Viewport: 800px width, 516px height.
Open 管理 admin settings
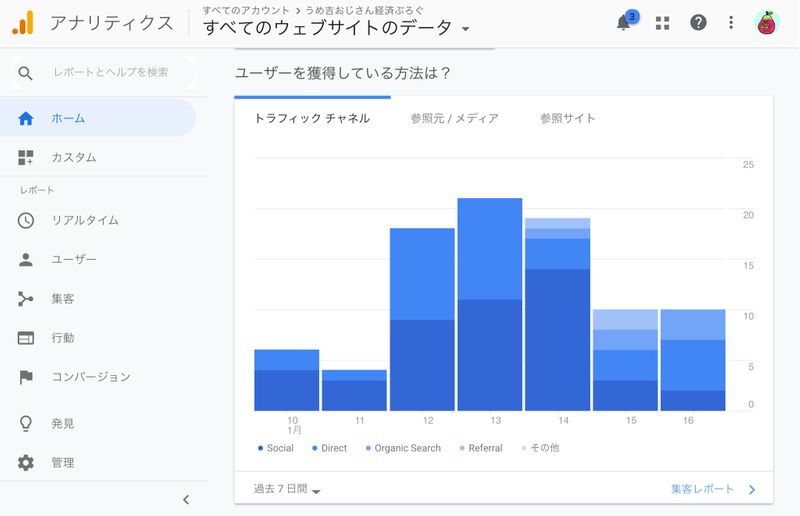pyautogui.click(x=62, y=463)
